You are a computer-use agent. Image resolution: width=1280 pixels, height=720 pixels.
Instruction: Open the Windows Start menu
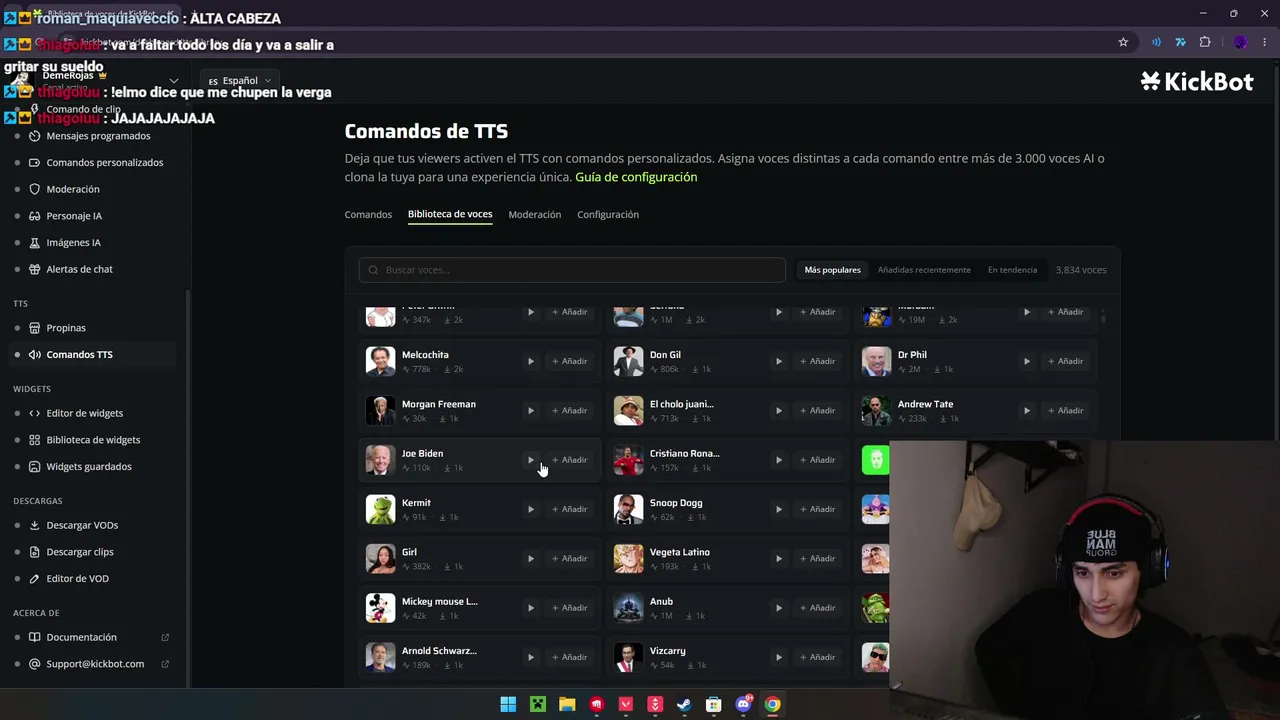508,704
